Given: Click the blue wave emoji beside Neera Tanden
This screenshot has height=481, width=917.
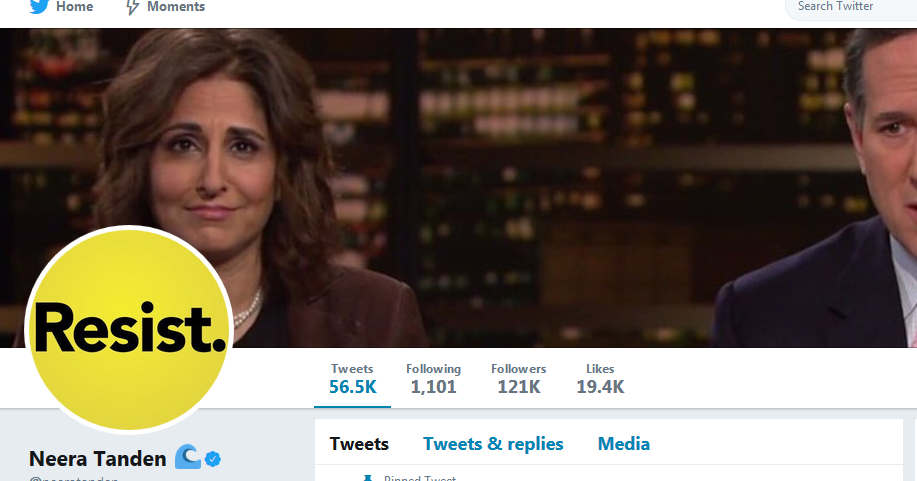Looking at the screenshot, I should click(x=188, y=456).
